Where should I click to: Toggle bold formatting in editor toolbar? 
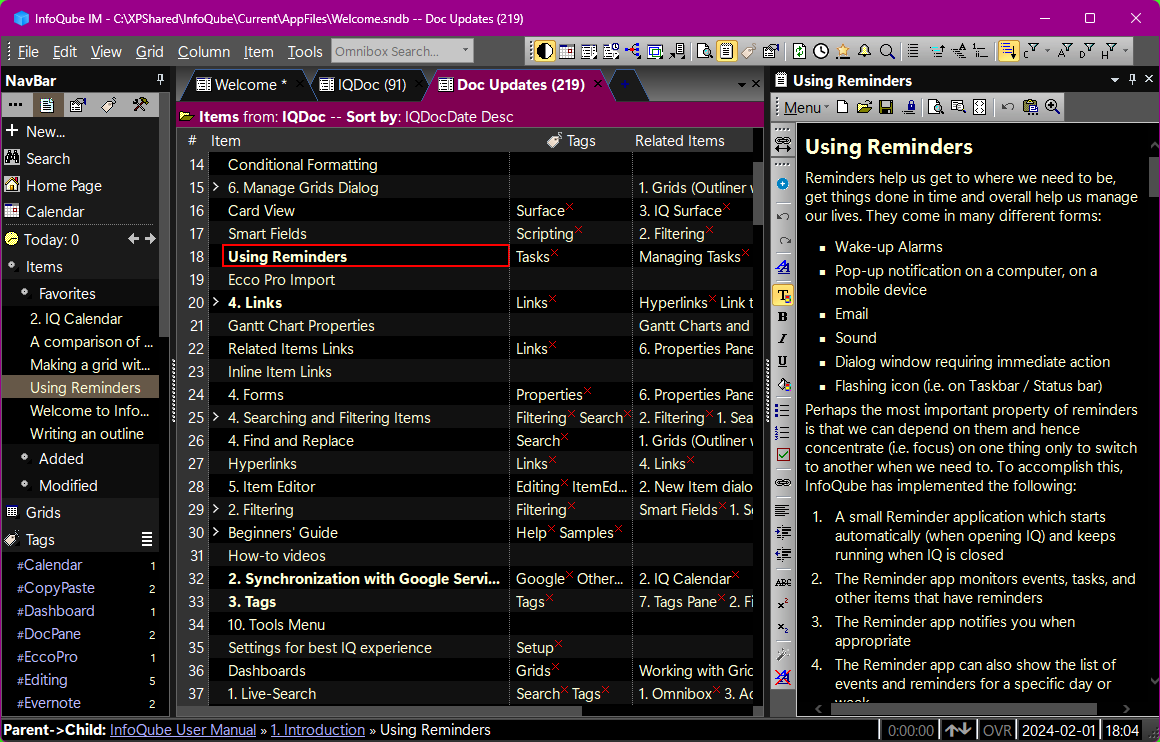783,317
